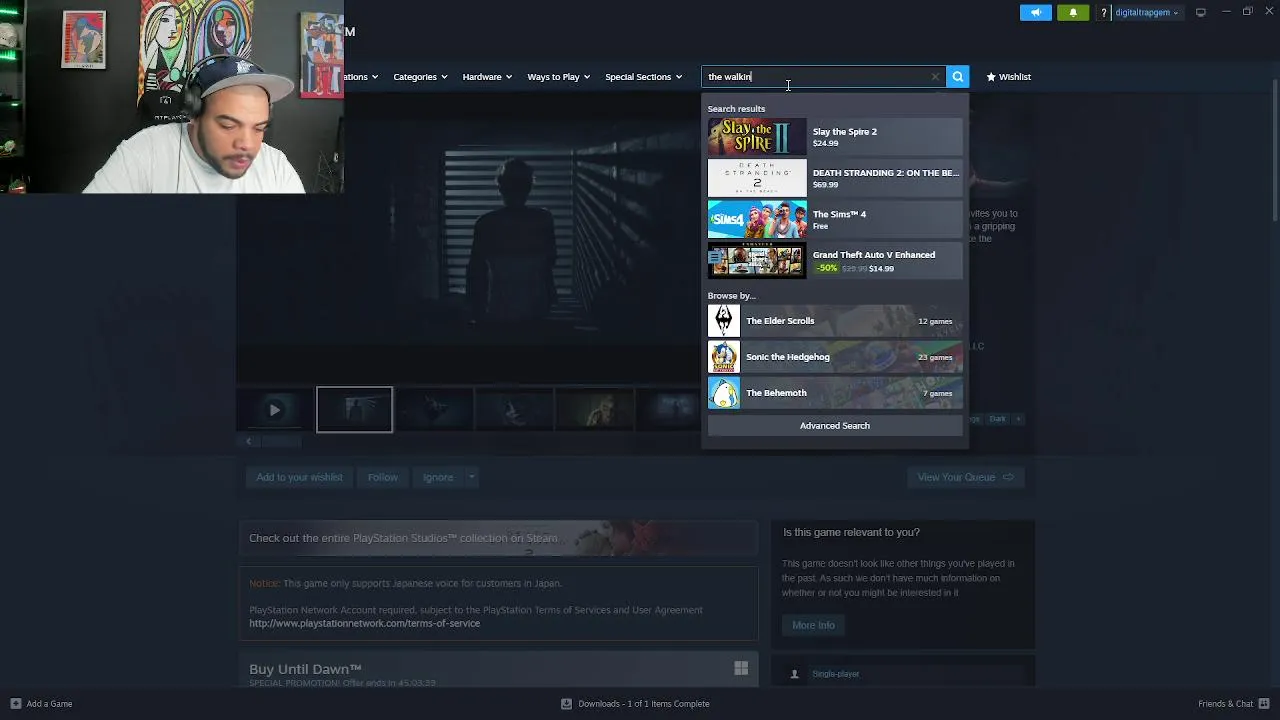
Task: Click the Single-player person icon
Action: [795, 674]
